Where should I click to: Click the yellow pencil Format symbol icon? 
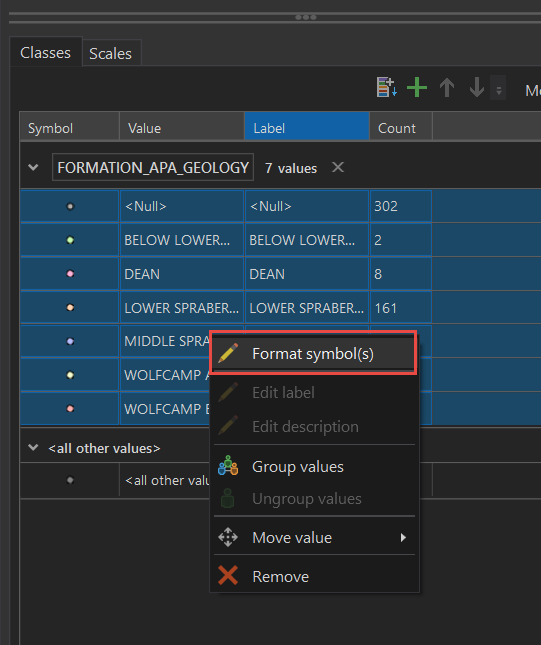pyautogui.click(x=228, y=353)
